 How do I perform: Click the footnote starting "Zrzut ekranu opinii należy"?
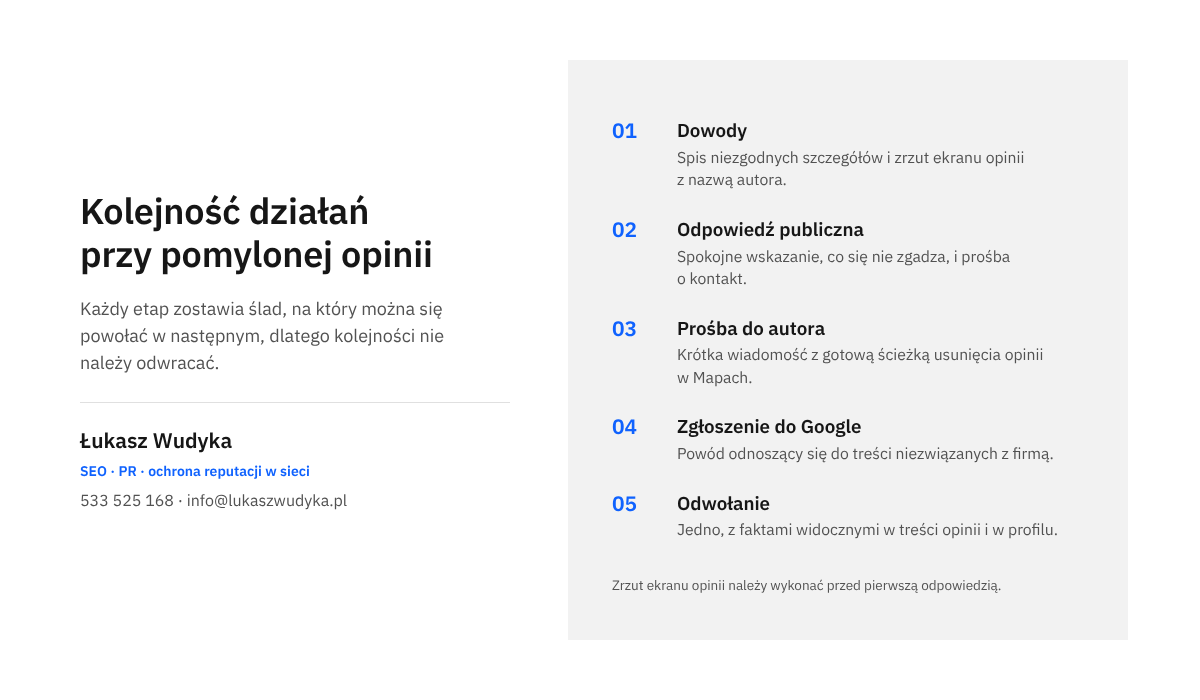click(x=806, y=586)
